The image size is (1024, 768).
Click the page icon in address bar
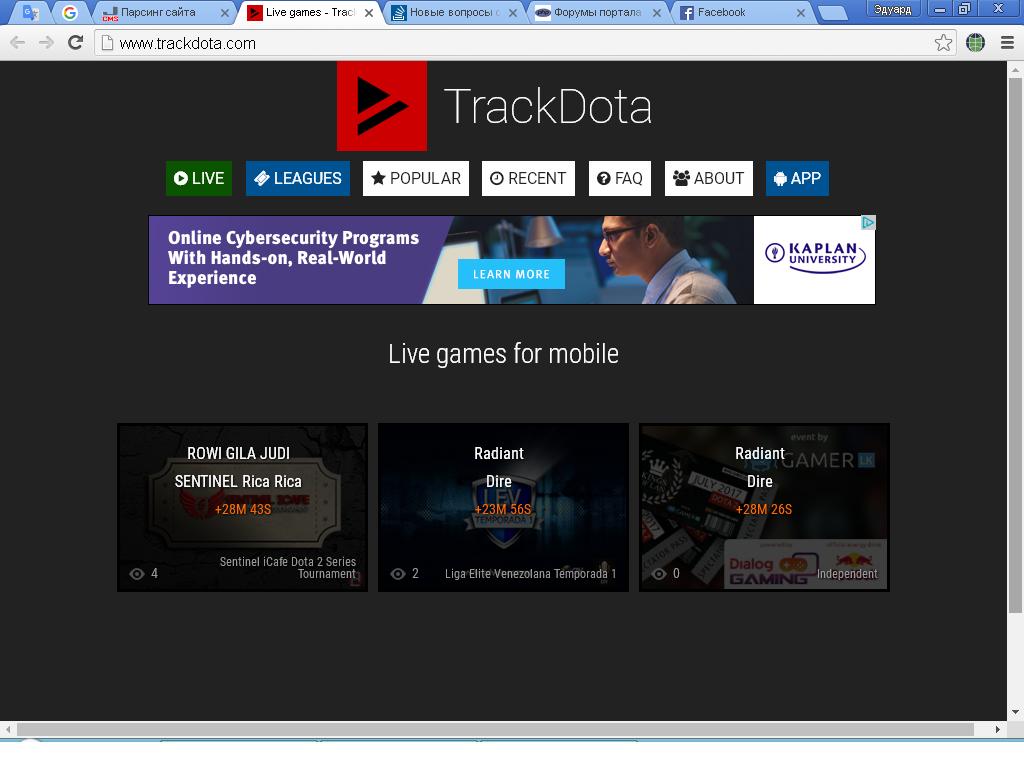(107, 43)
